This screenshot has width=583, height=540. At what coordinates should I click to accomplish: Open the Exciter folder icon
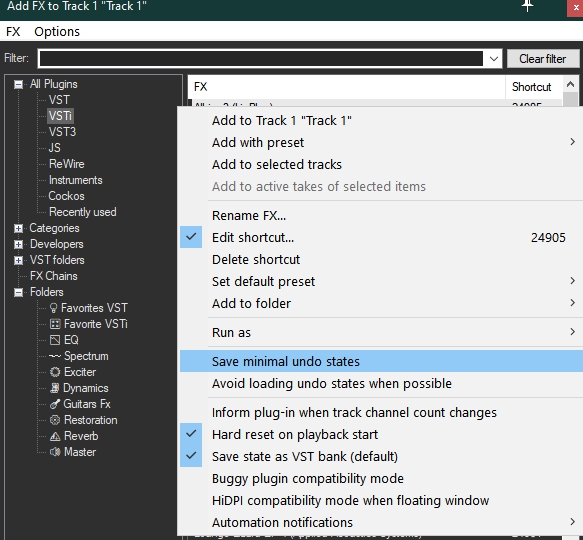[55, 372]
